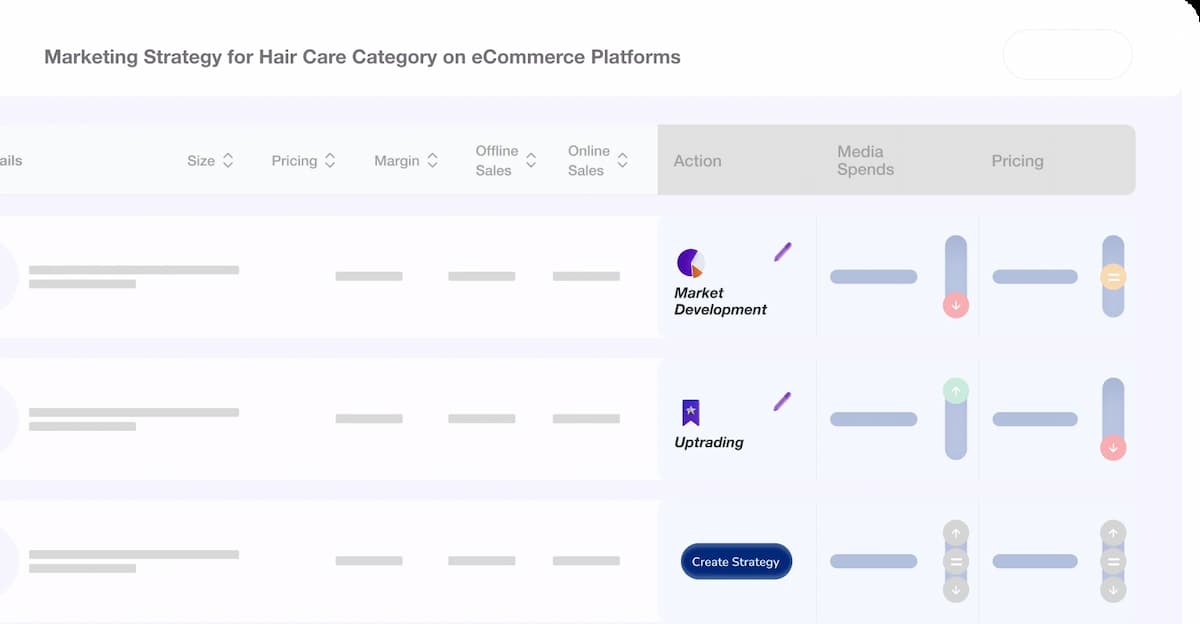Sort by the Online Sales column chevron
The image size is (1200, 624).
point(623,160)
